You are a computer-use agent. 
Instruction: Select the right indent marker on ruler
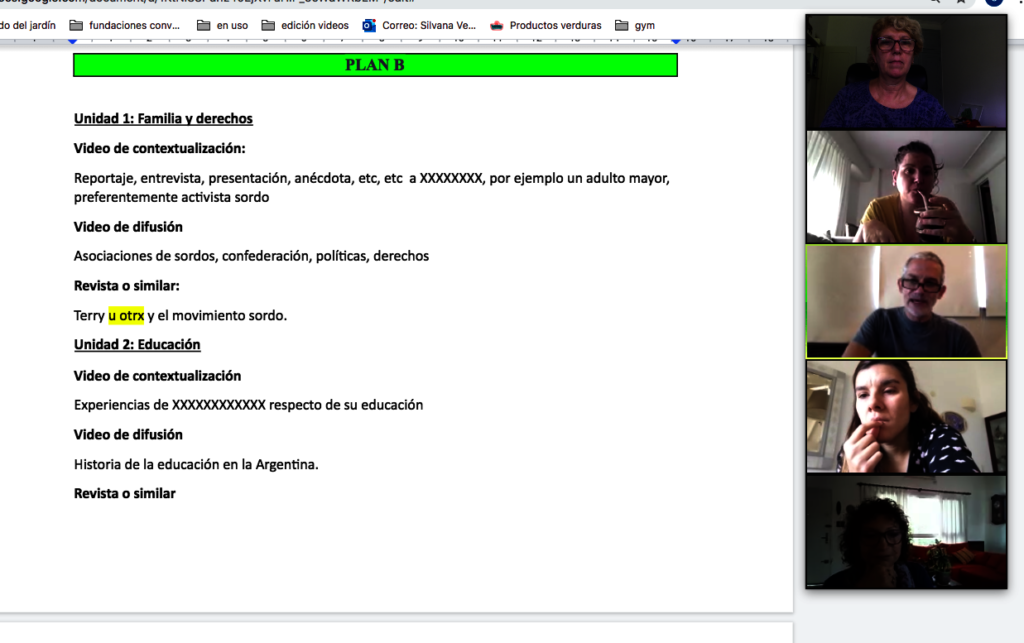tap(676, 40)
